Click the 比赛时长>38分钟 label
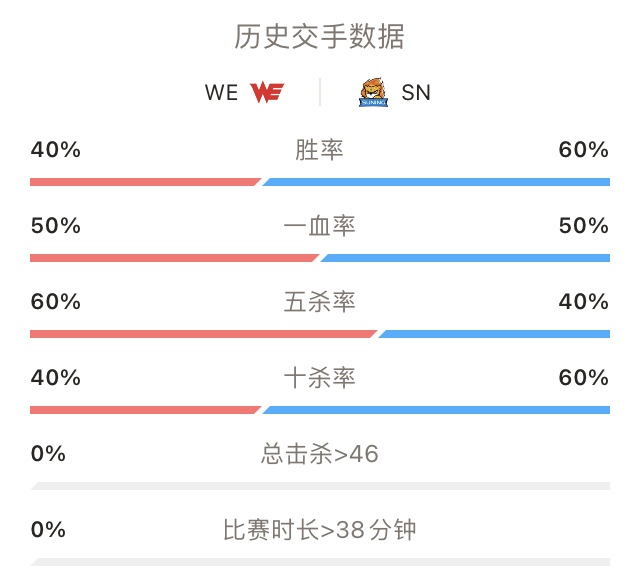 tap(320, 530)
